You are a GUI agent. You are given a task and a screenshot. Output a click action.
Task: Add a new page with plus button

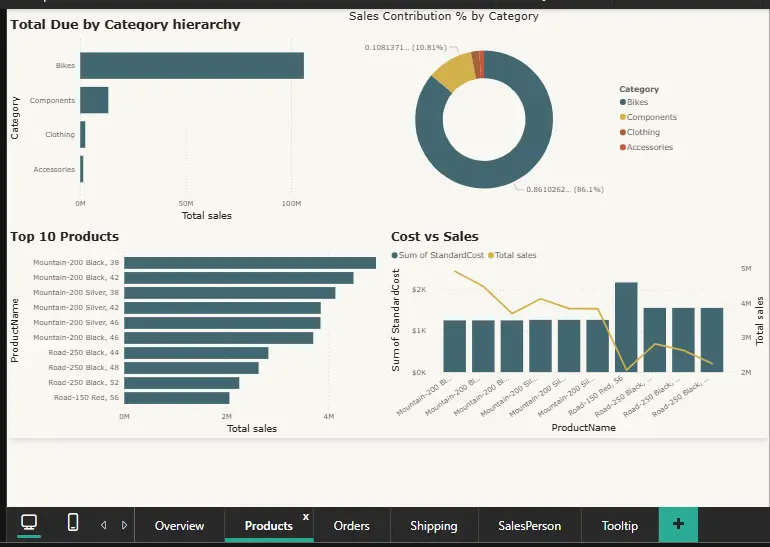[678, 524]
